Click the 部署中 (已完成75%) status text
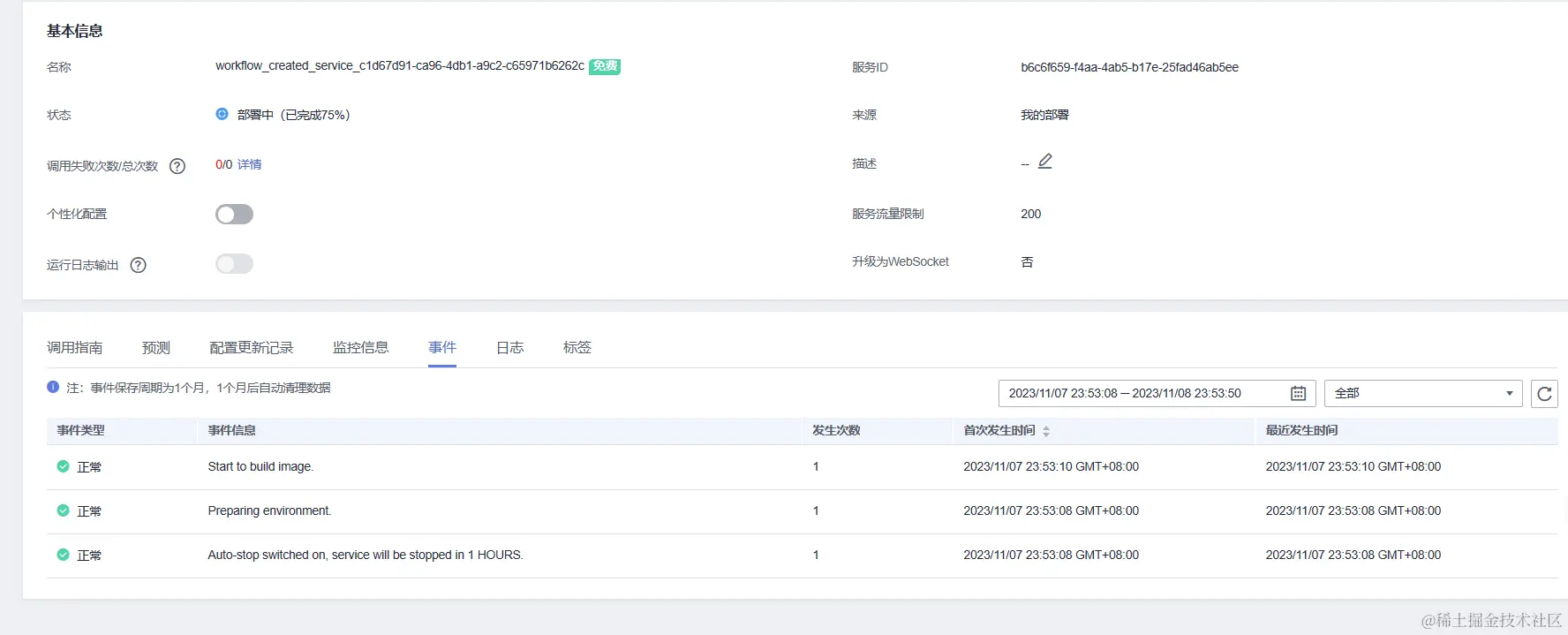 click(294, 115)
